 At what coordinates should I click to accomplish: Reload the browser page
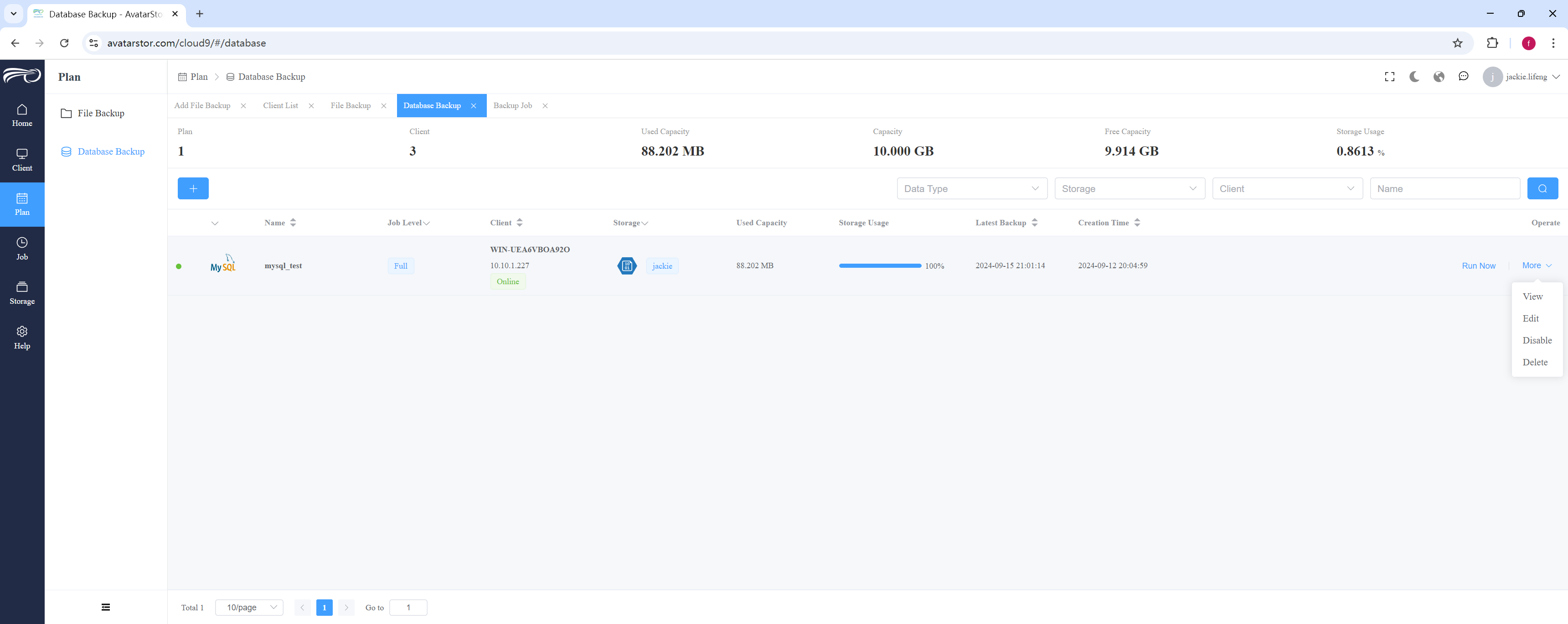(x=64, y=43)
